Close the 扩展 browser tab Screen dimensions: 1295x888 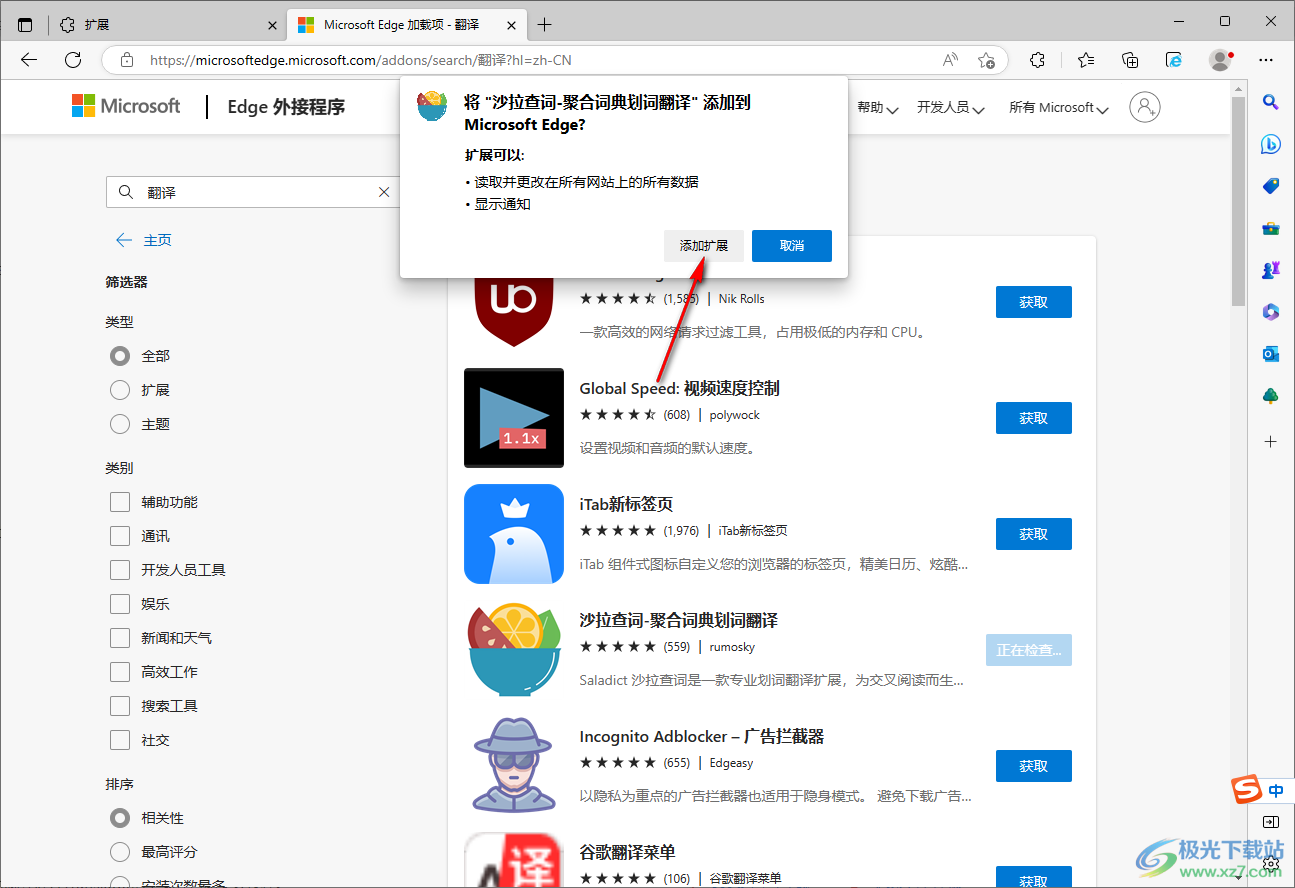point(273,25)
